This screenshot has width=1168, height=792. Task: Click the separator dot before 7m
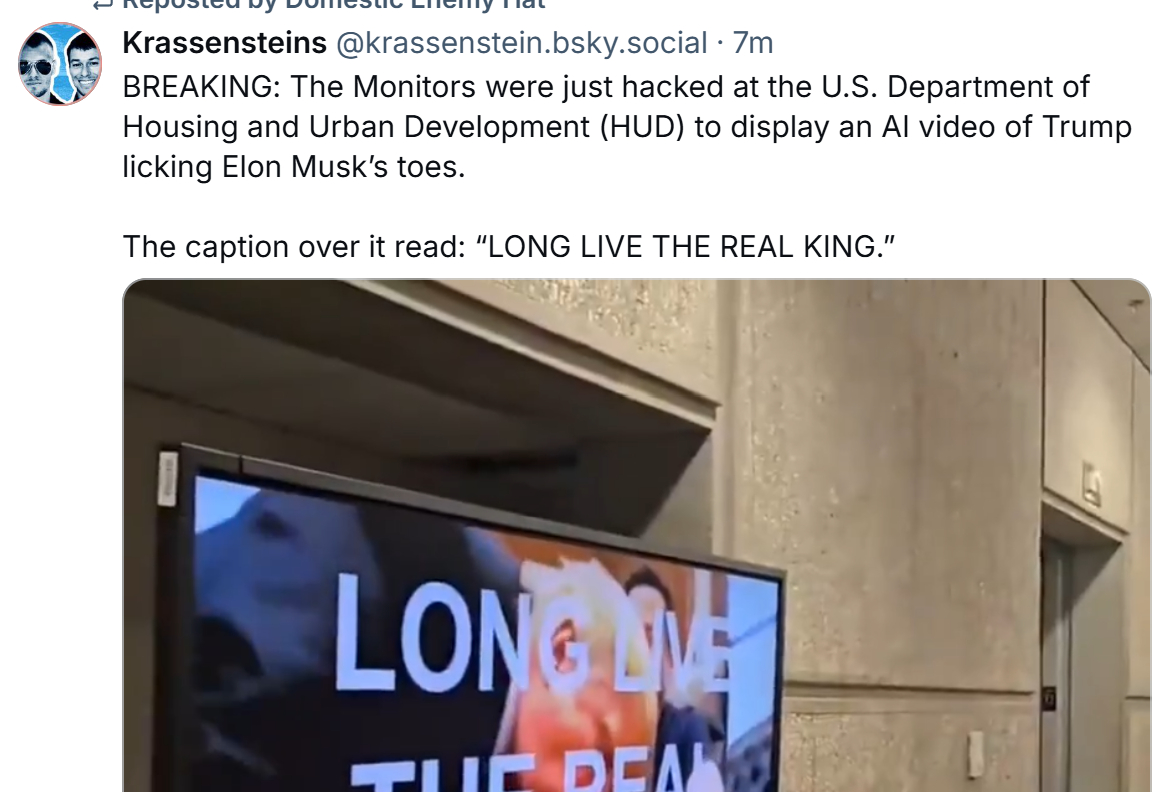pos(720,43)
